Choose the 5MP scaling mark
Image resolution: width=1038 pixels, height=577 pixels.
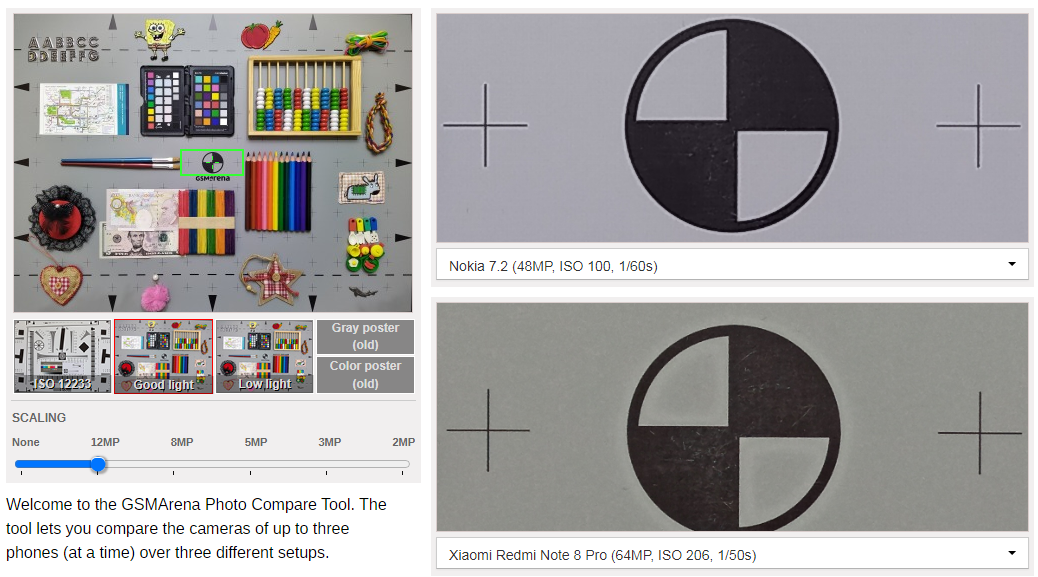(x=250, y=465)
